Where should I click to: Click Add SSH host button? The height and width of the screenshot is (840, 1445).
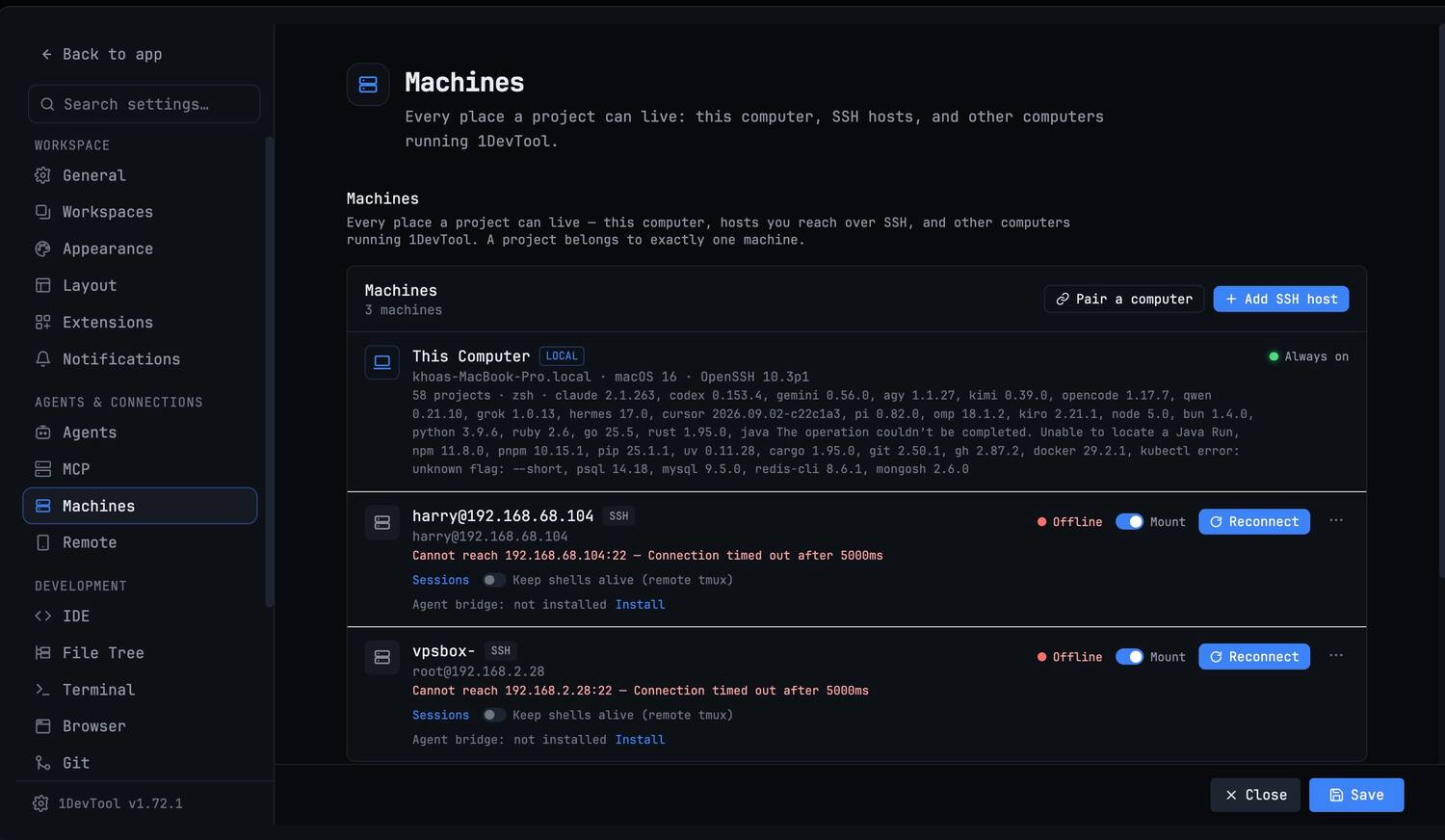[x=1281, y=299]
